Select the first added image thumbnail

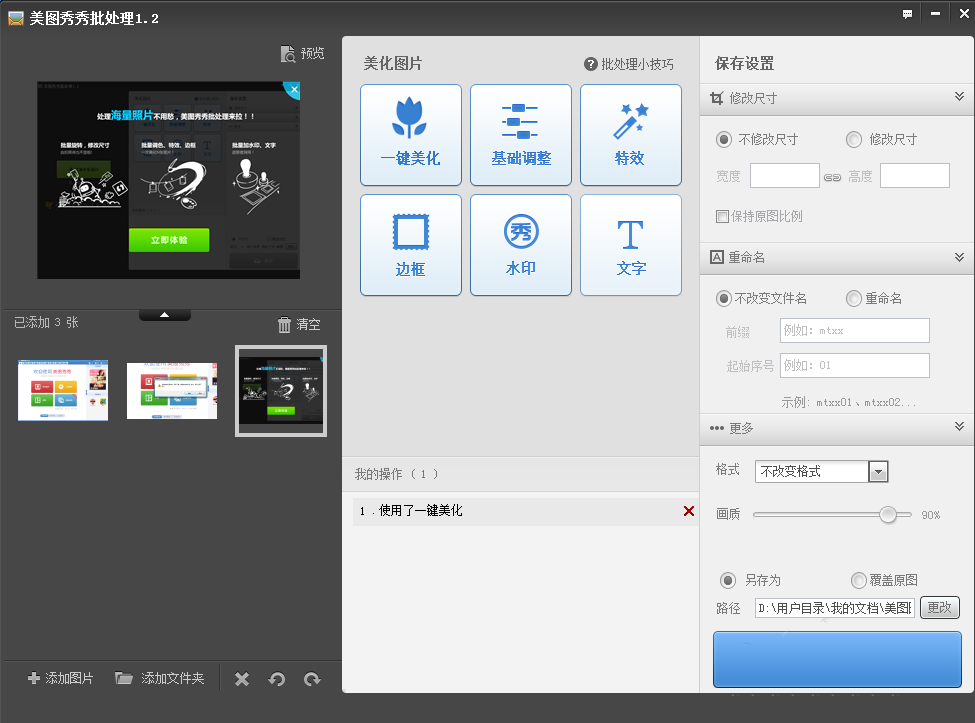click(63, 390)
